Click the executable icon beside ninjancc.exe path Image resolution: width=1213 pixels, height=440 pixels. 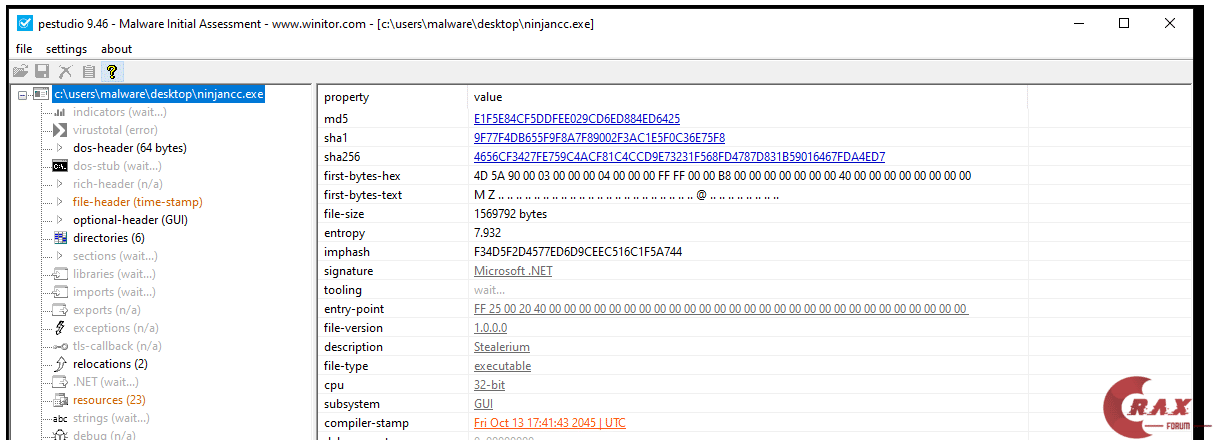[x=41, y=94]
